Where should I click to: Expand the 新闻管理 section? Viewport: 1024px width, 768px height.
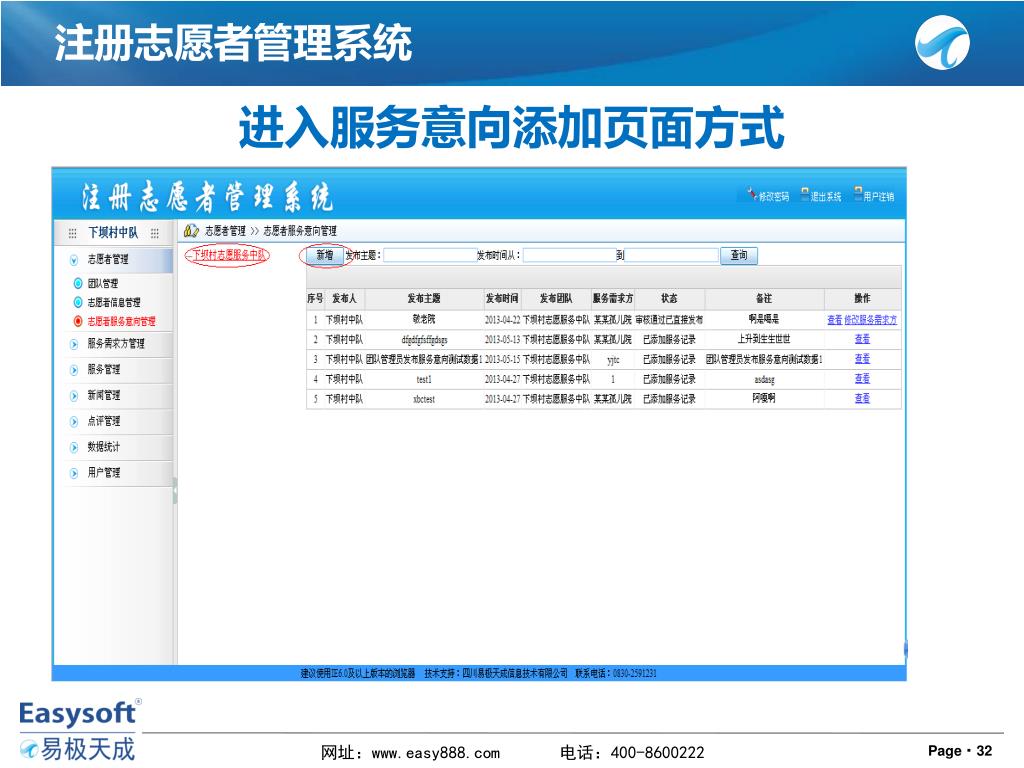pyautogui.click(x=74, y=396)
